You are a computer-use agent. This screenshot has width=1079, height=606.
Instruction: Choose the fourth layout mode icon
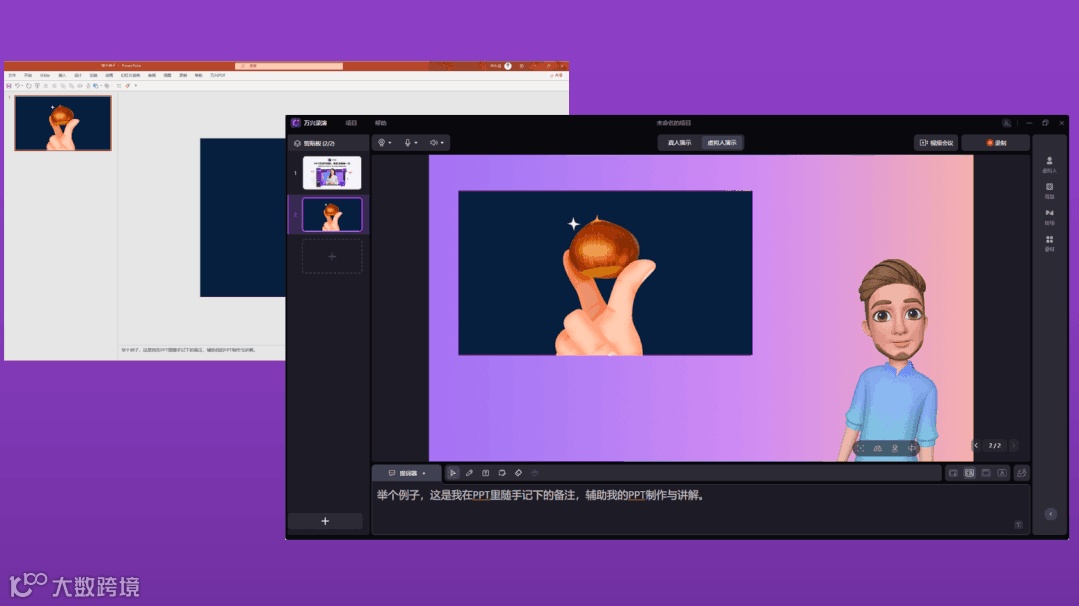(x=1002, y=473)
